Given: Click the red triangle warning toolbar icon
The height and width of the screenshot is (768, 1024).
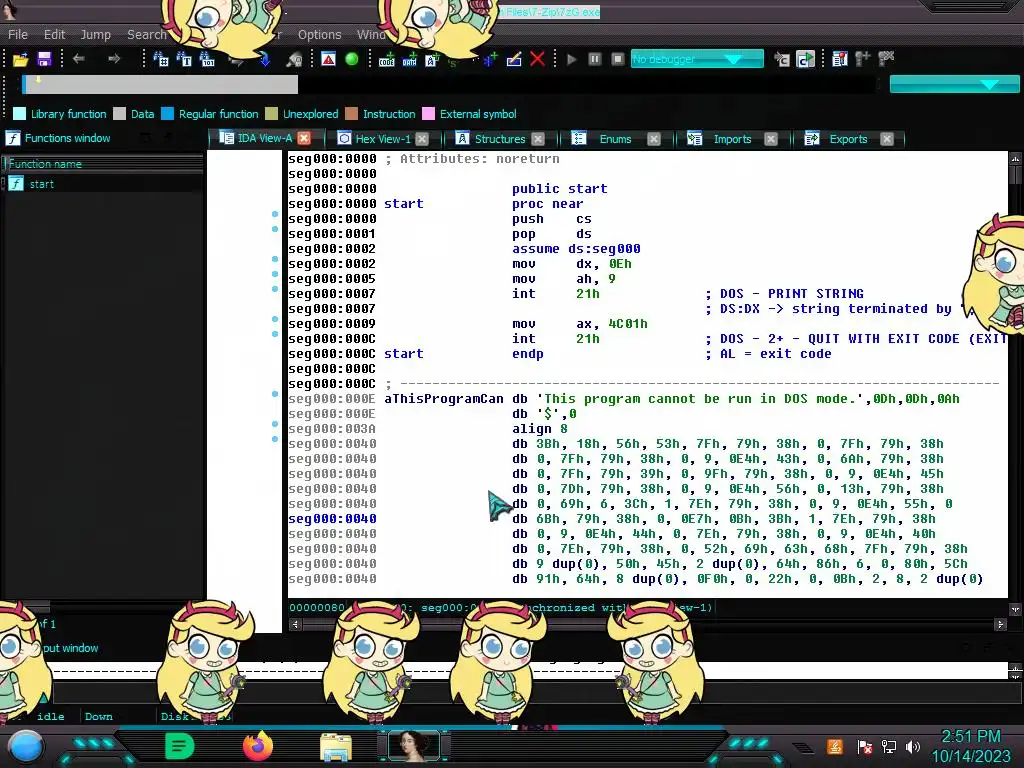Looking at the screenshot, I should tap(328, 59).
